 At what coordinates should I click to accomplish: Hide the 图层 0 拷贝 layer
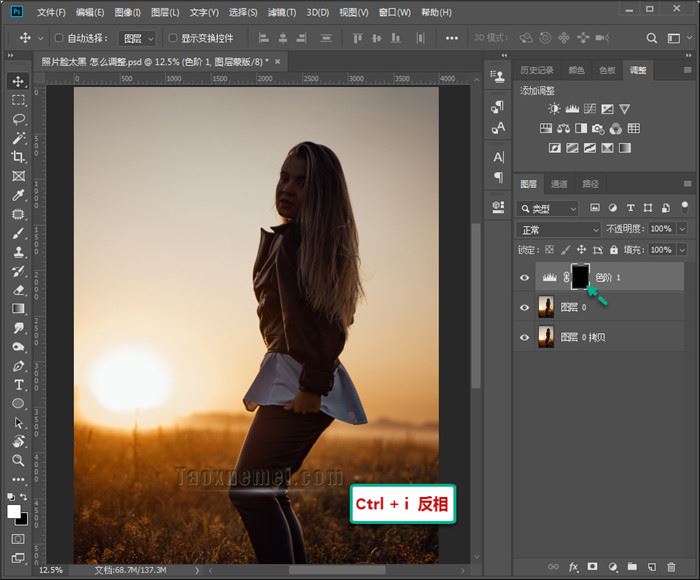coord(525,337)
